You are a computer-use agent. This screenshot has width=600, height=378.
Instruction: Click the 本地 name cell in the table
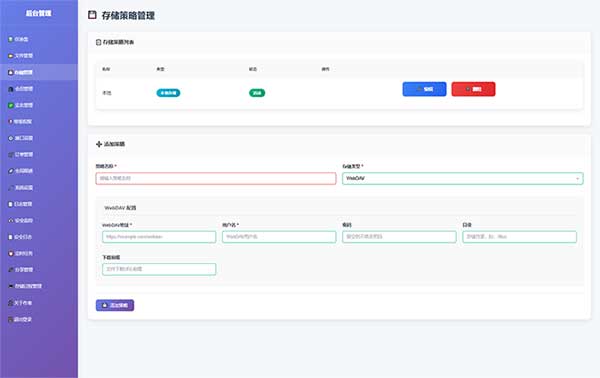point(107,93)
